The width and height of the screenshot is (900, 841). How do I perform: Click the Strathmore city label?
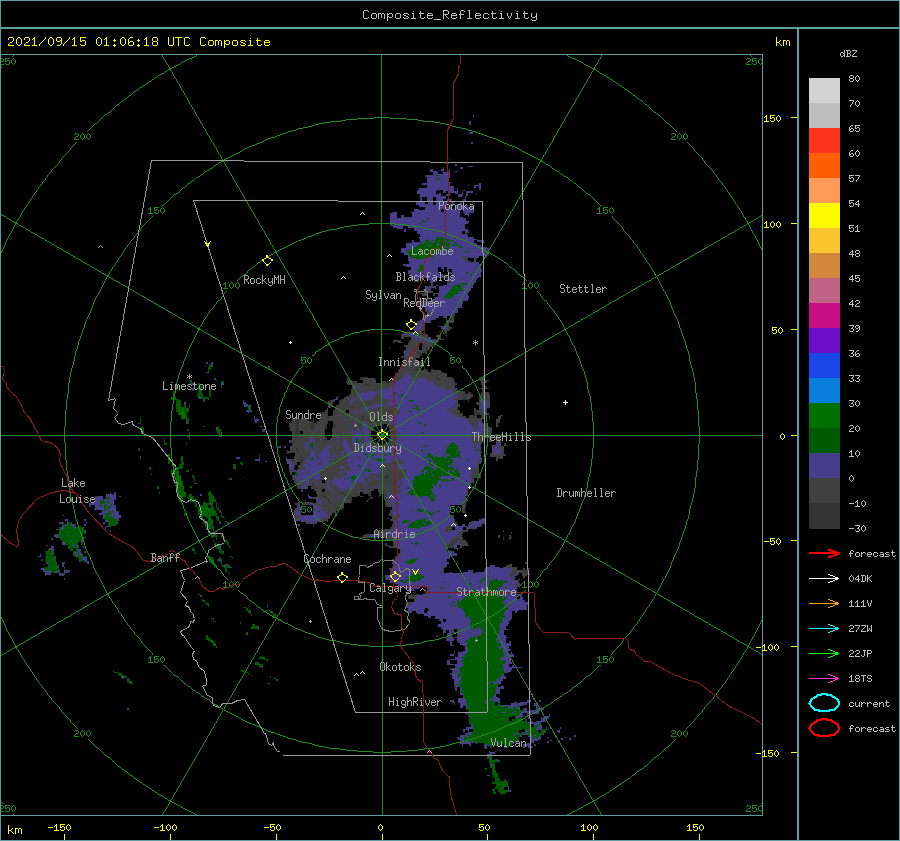pyautogui.click(x=486, y=591)
